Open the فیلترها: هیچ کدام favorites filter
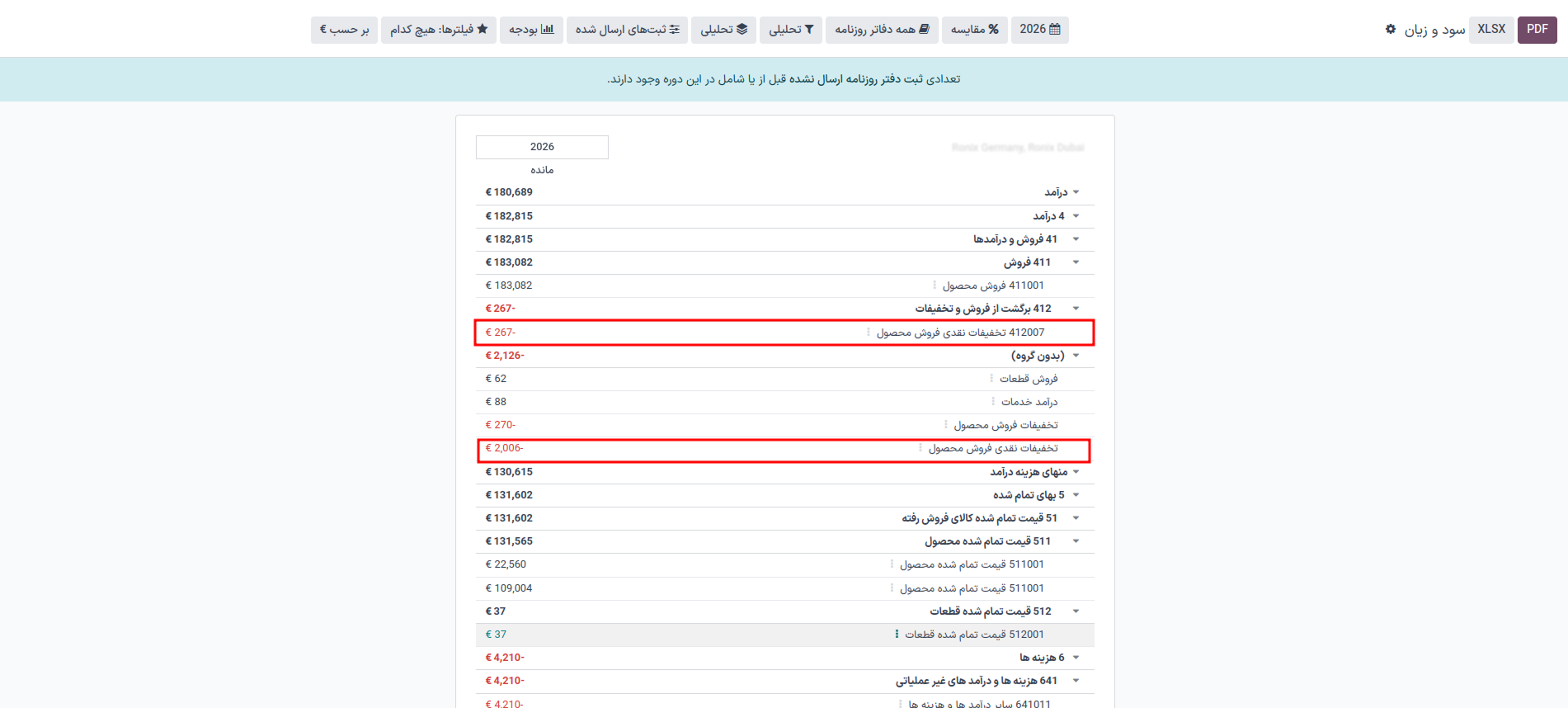 tap(438, 29)
